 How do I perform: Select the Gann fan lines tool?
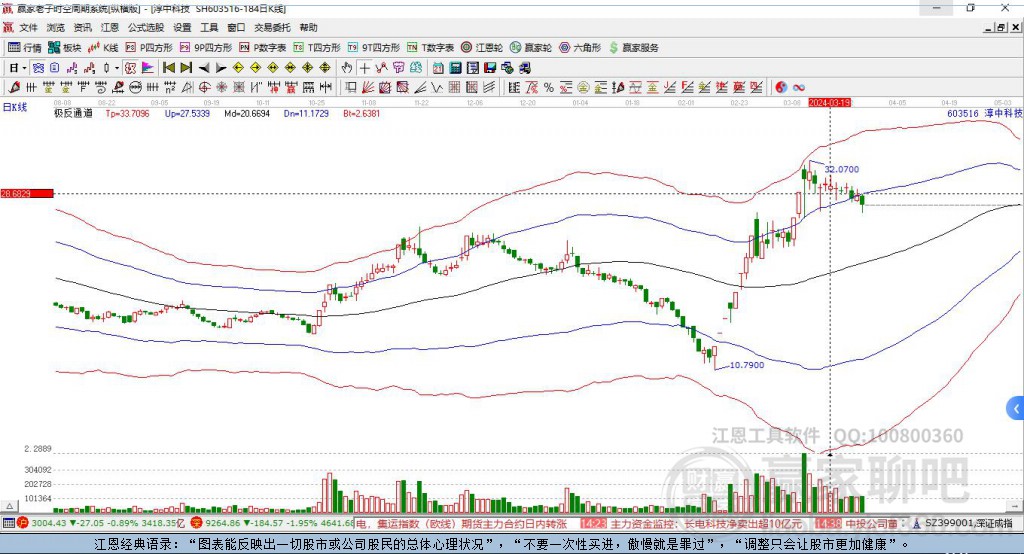(x=367, y=87)
